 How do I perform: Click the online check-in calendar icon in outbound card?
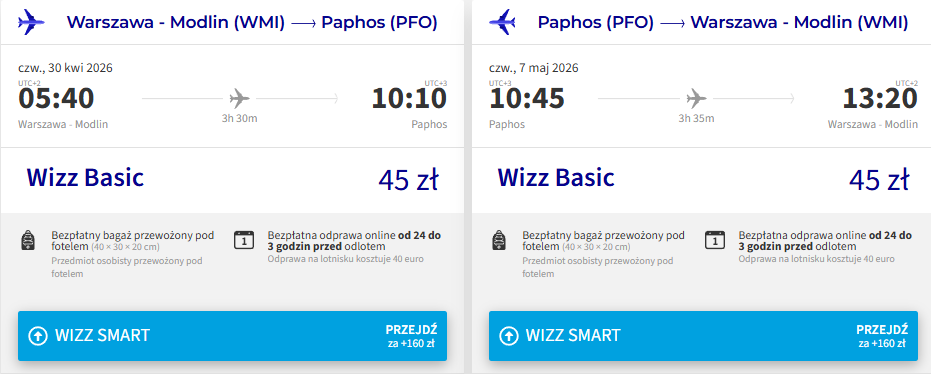pyautogui.click(x=243, y=240)
